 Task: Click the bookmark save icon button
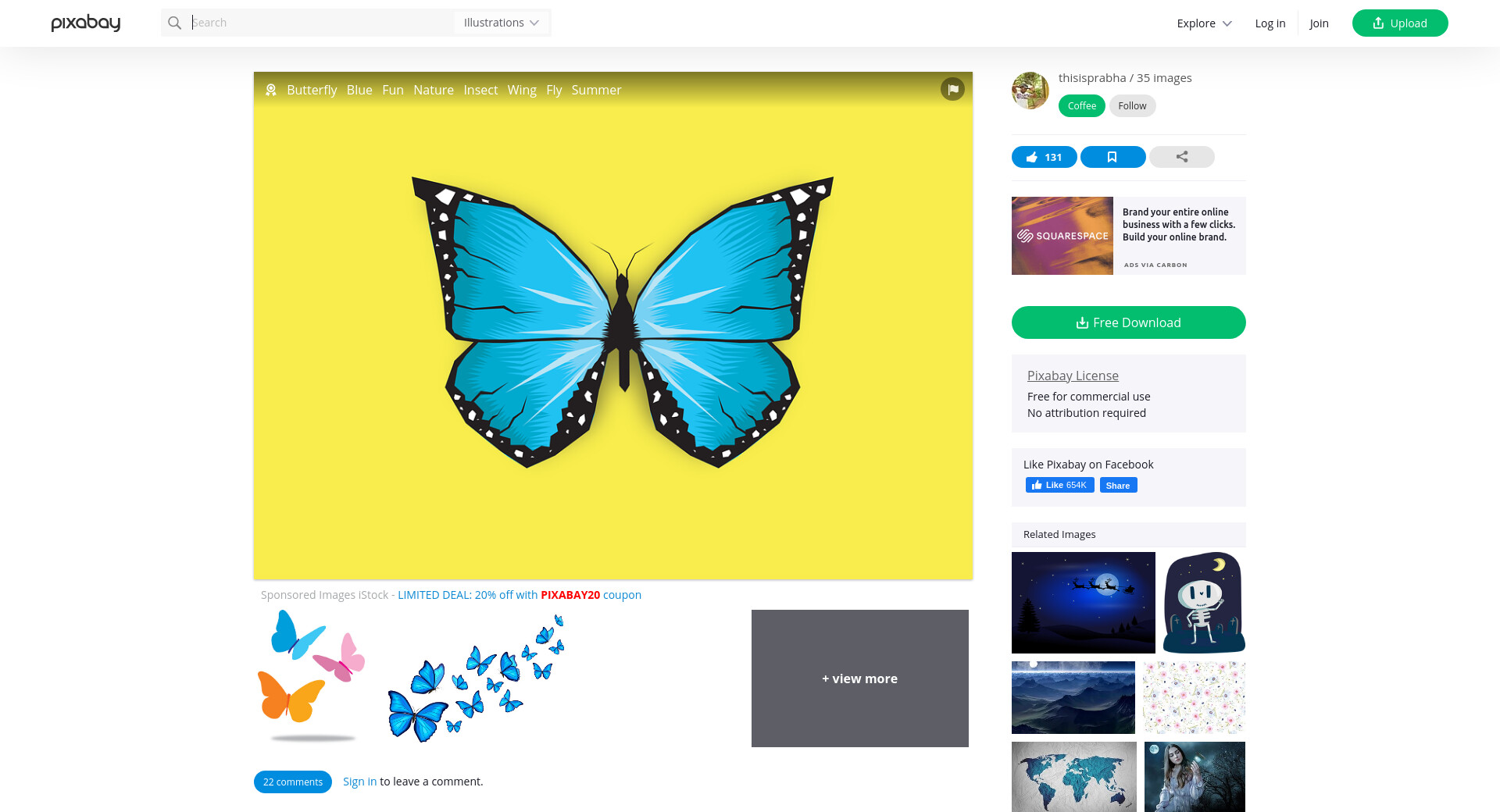pos(1112,157)
